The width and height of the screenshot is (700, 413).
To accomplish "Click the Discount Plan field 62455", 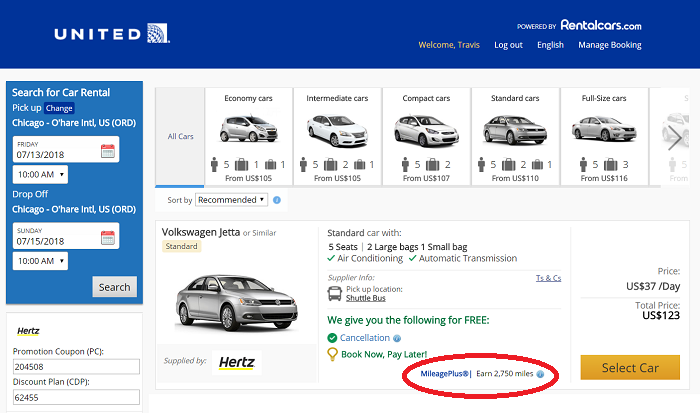I will [x=76, y=397].
